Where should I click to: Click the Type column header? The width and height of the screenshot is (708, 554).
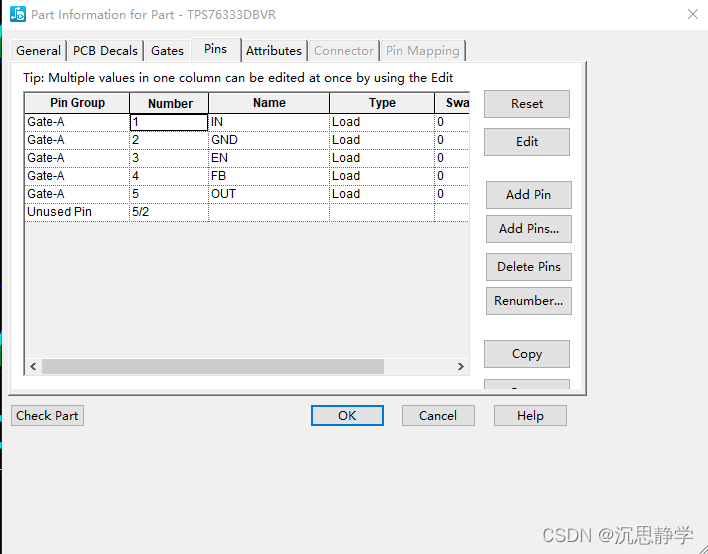click(x=382, y=103)
